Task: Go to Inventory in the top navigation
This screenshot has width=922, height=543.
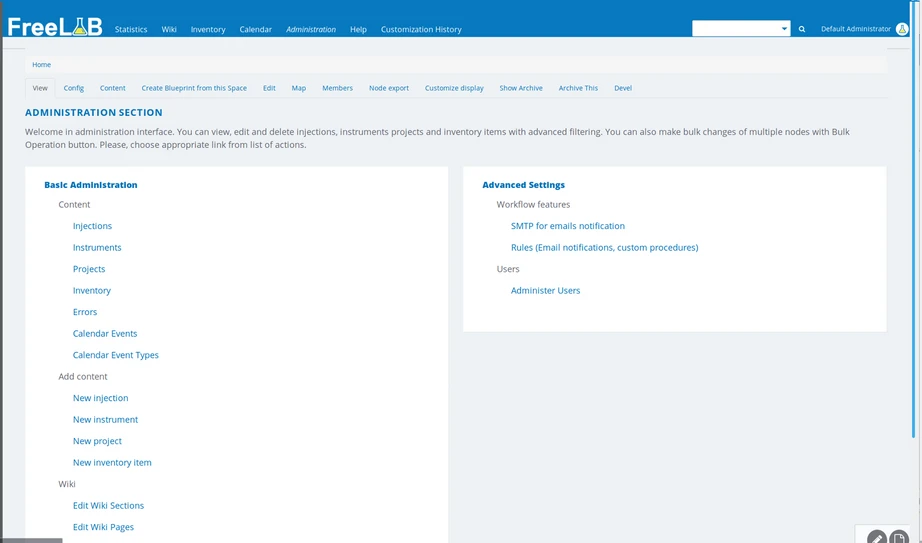Action: point(208,29)
